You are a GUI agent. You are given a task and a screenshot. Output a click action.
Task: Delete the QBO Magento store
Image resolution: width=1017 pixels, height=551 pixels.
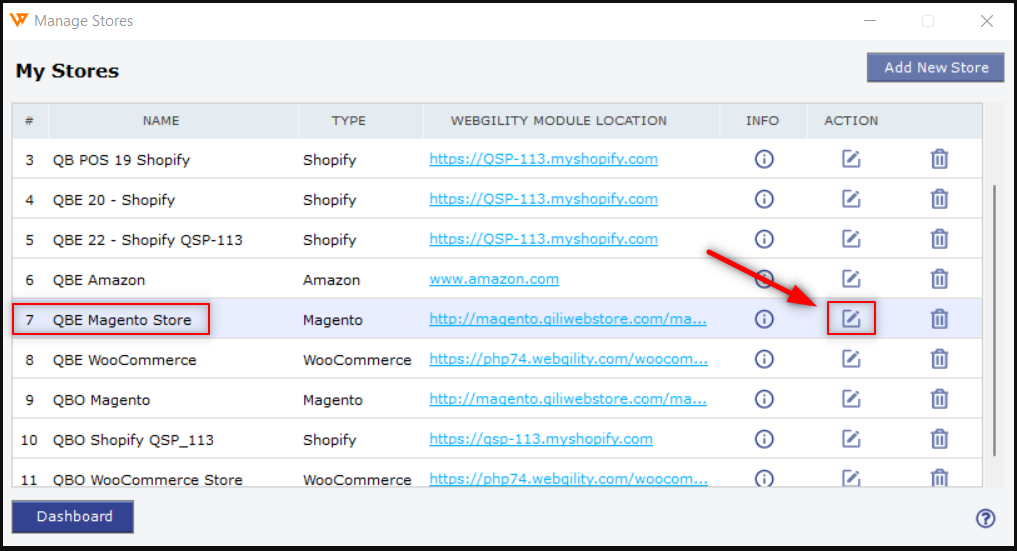(939, 399)
